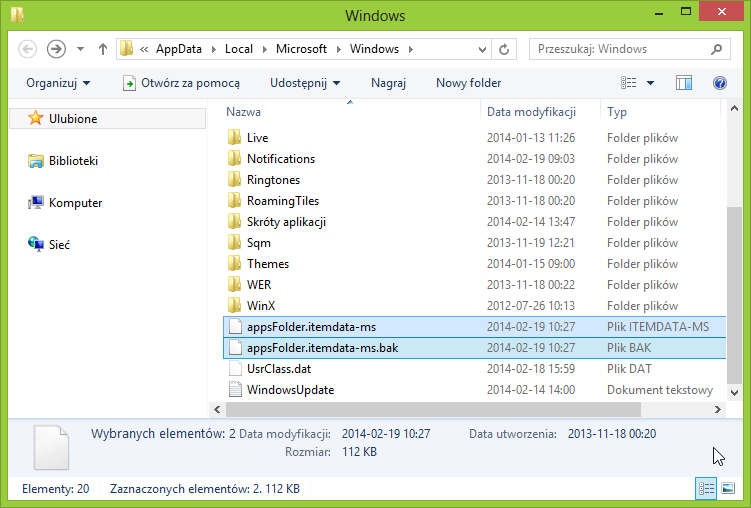
Task: Open address bar history dropdown
Action: 482,49
